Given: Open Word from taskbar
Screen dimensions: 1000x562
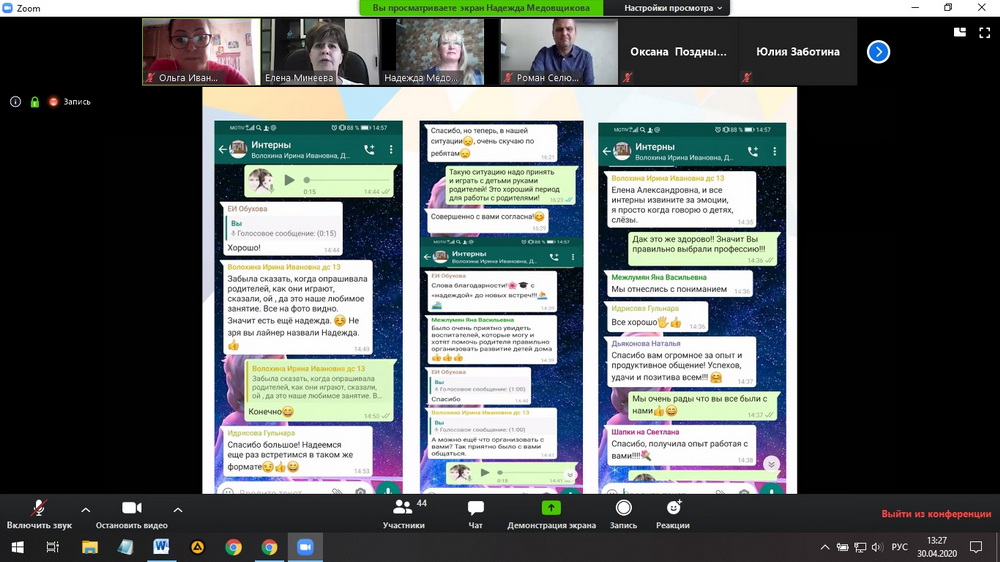Looking at the screenshot, I should (x=161, y=547).
